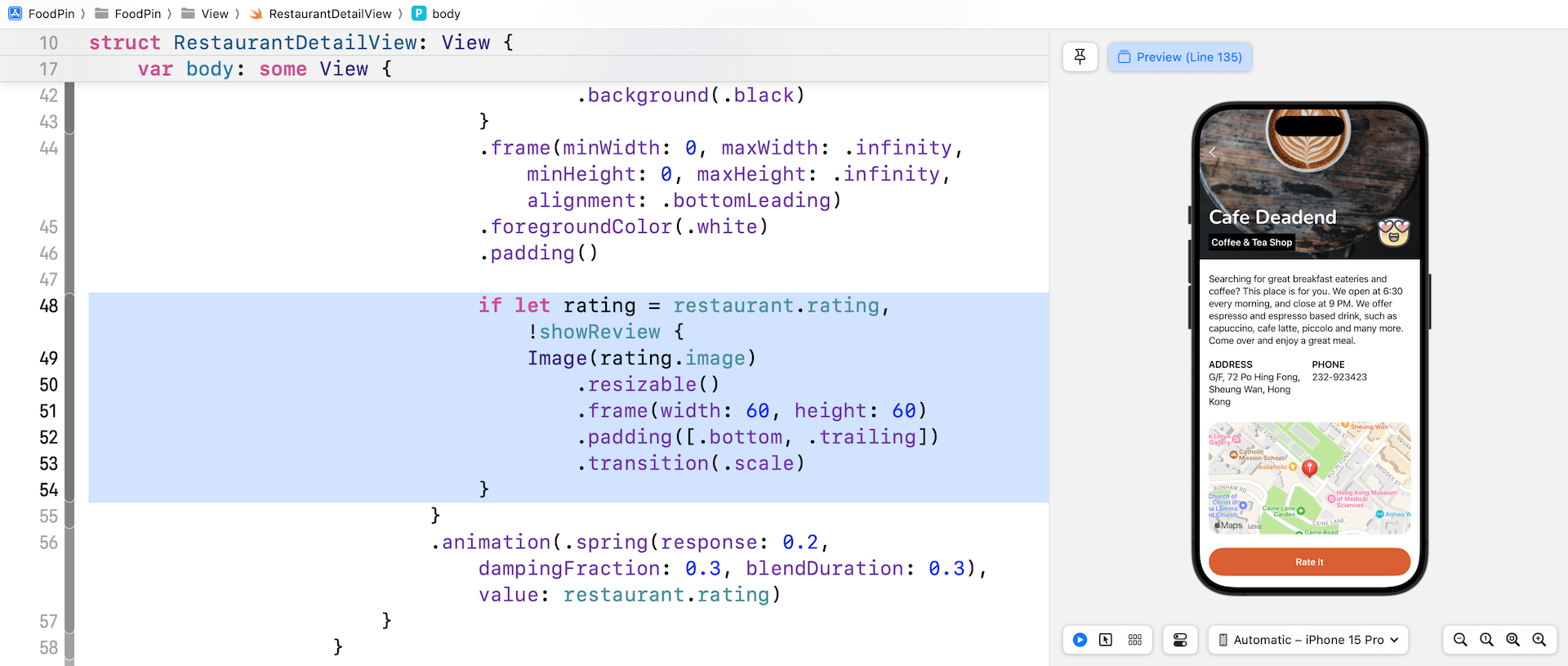Zoom out the preview canvas
This screenshot has height=666, width=1568.
click(x=1460, y=640)
